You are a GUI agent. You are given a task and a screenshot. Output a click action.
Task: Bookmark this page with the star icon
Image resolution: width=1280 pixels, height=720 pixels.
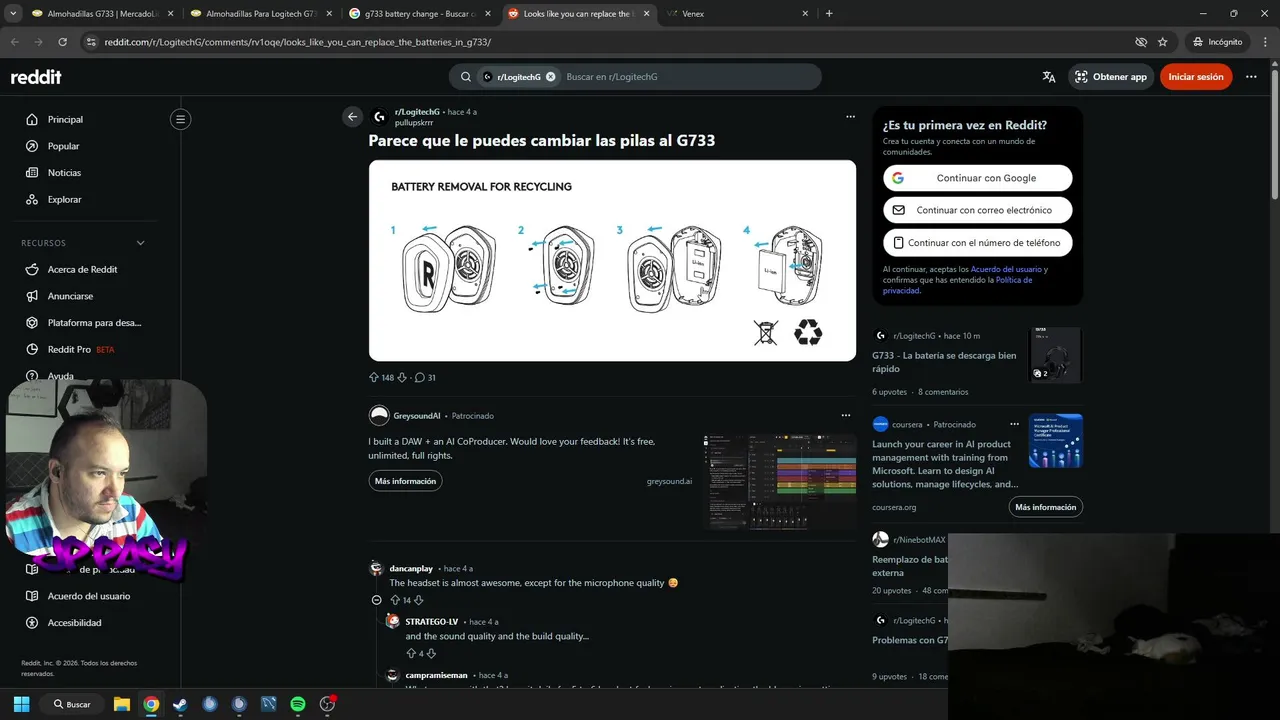click(1162, 42)
